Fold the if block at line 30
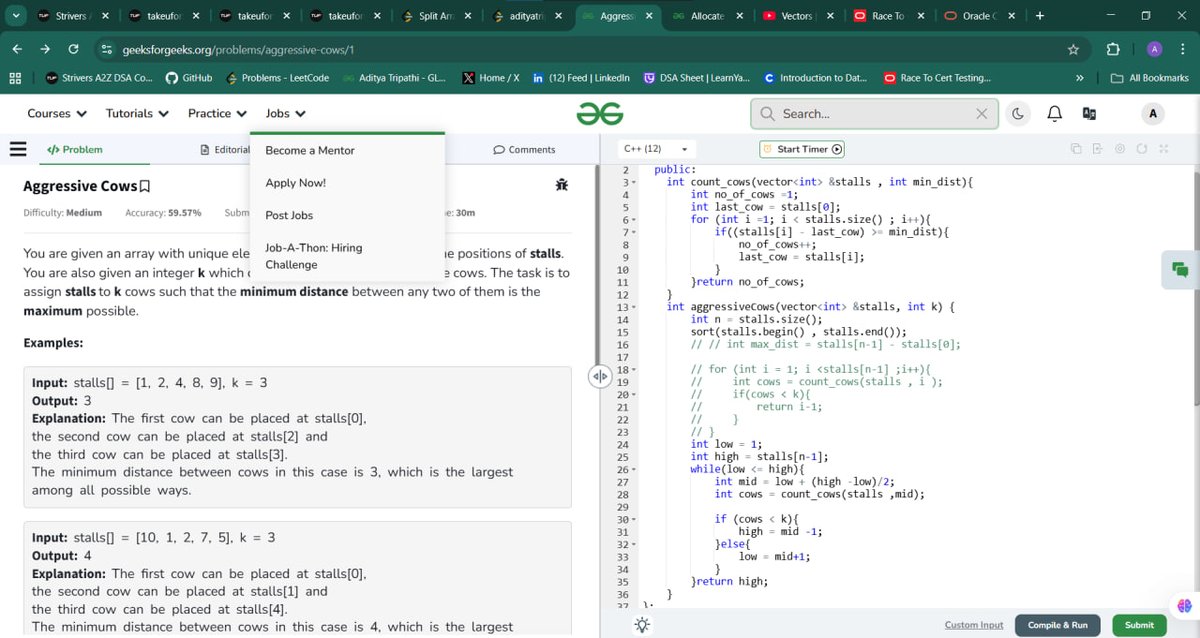The image size is (1200, 638). (633, 520)
